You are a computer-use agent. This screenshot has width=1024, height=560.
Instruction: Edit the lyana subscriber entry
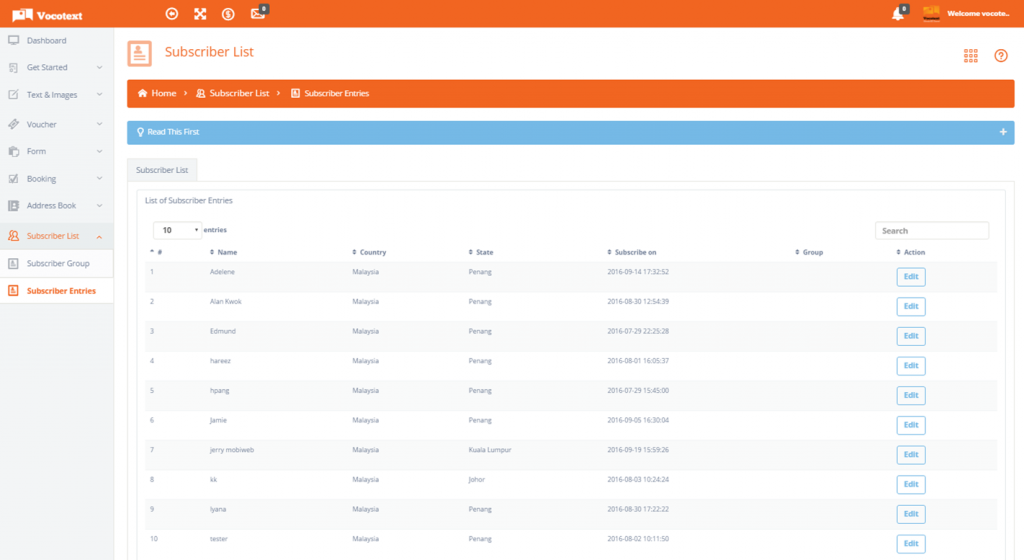(910, 514)
